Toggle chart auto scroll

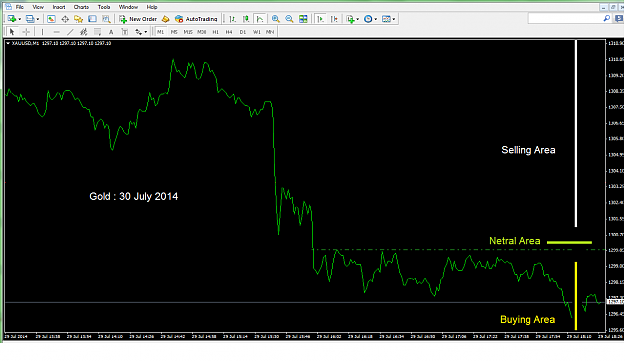point(320,19)
